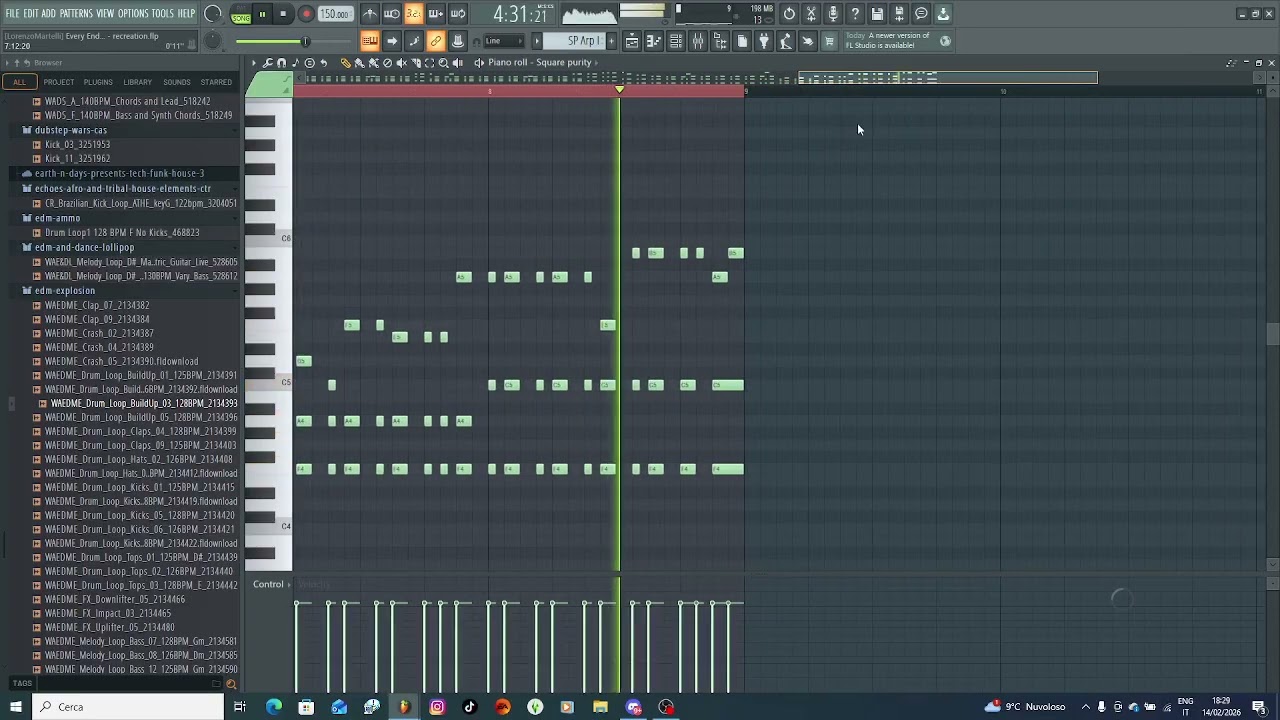This screenshot has height=720, width=1280.
Task: Toggle the Song/Pattern mode switch
Action: coord(241,14)
